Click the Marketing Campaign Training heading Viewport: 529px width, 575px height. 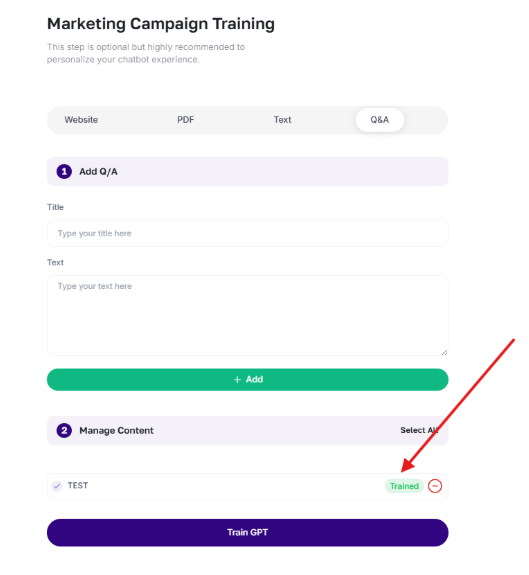coord(161,24)
